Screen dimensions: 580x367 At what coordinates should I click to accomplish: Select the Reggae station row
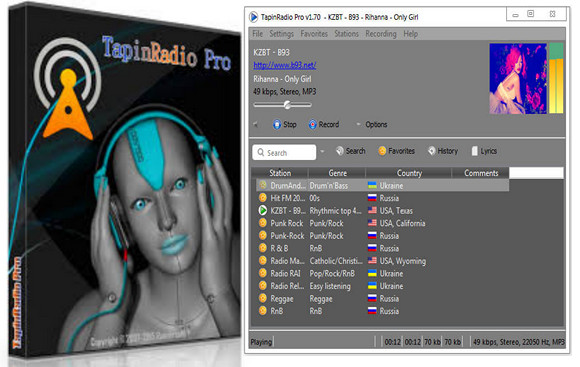click(x=382, y=299)
